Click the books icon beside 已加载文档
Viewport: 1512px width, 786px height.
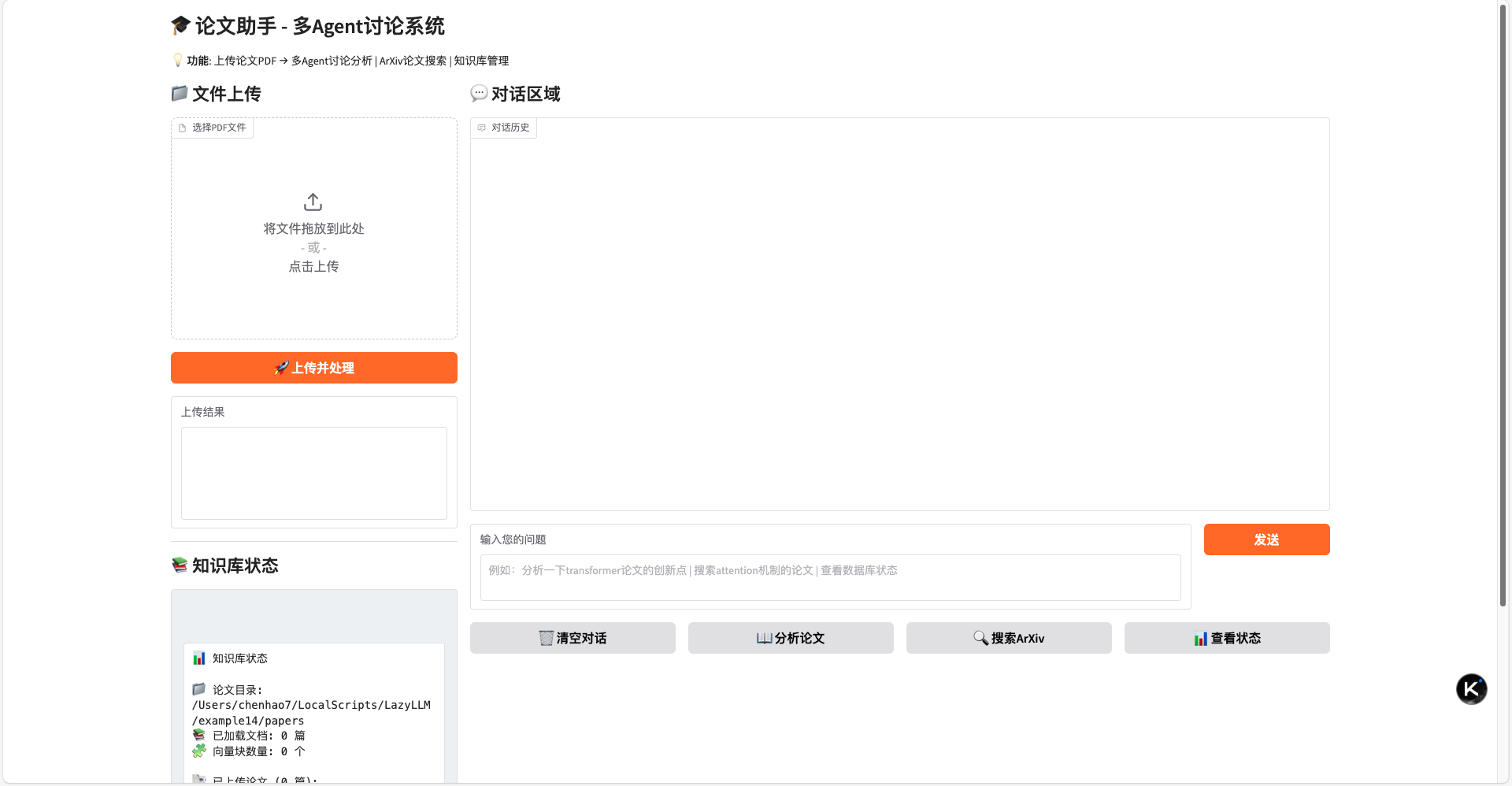point(199,735)
